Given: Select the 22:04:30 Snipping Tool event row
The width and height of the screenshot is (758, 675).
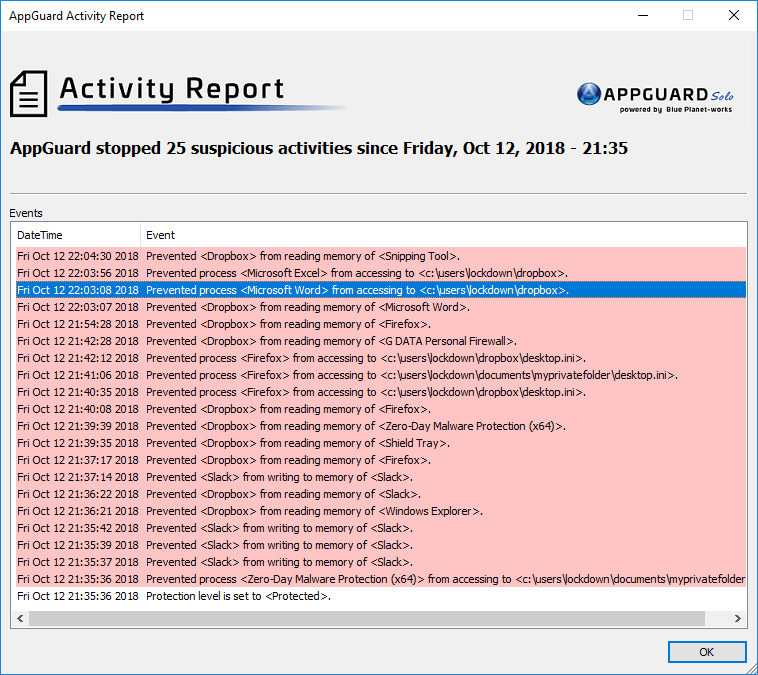Looking at the screenshot, I should pyautogui.click(x=381, y=256).
